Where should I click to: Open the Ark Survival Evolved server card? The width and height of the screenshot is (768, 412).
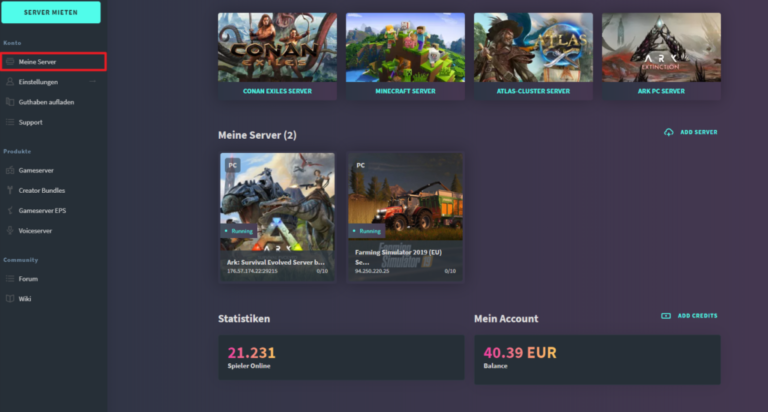click(277, 217)
